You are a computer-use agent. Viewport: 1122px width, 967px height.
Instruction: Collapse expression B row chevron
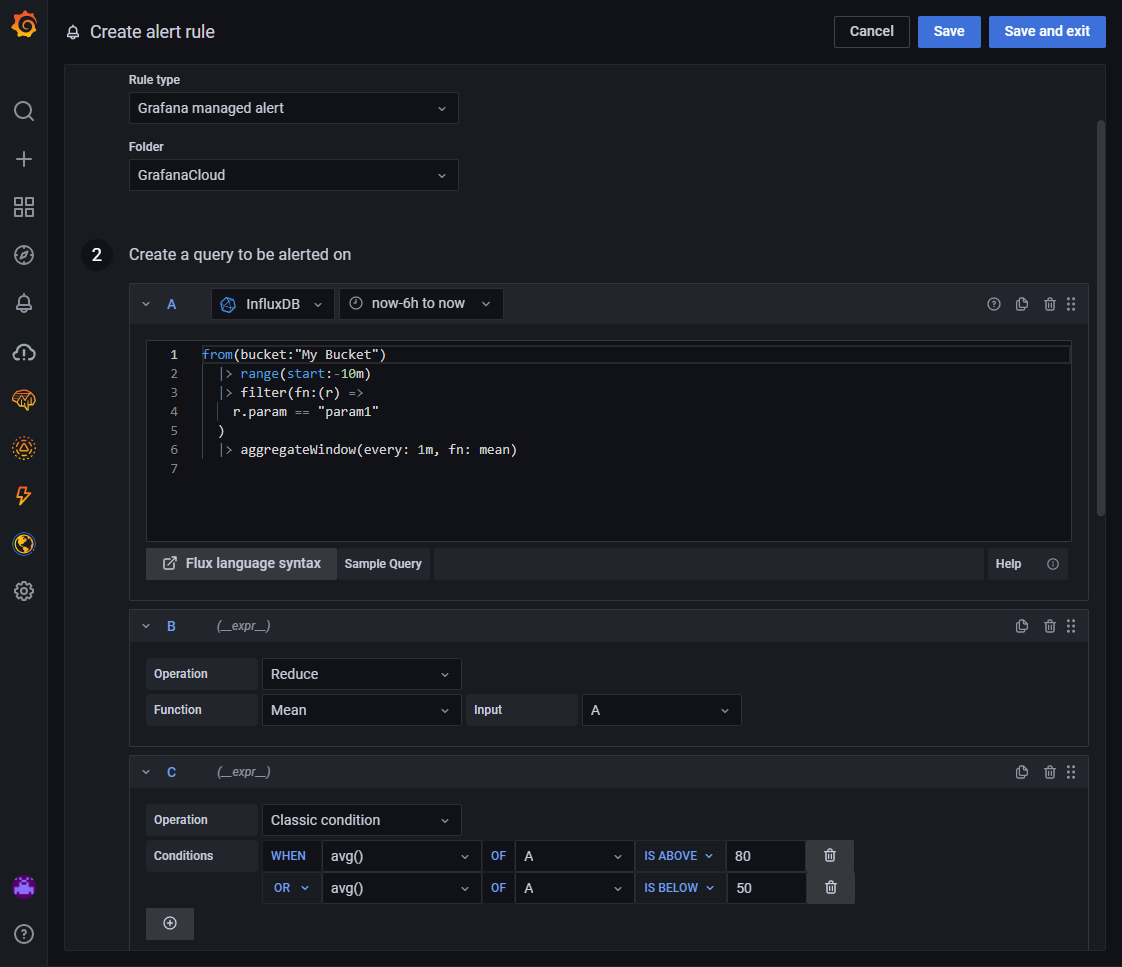point(146,626)
